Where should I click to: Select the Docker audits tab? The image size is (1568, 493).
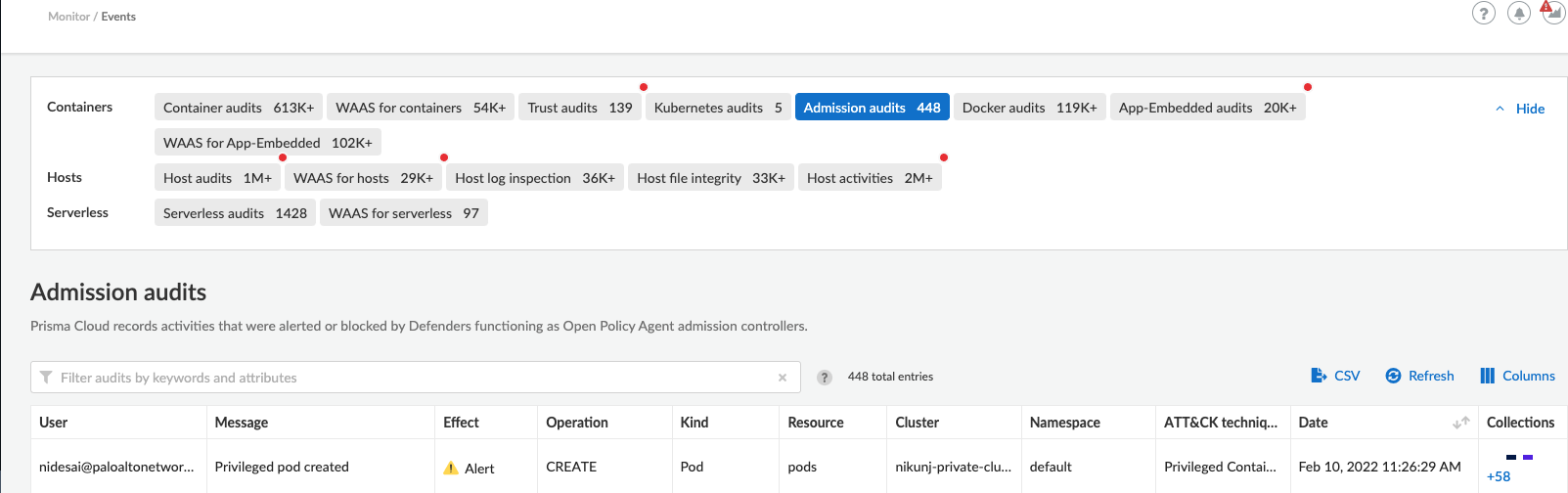pos(1029,108)
